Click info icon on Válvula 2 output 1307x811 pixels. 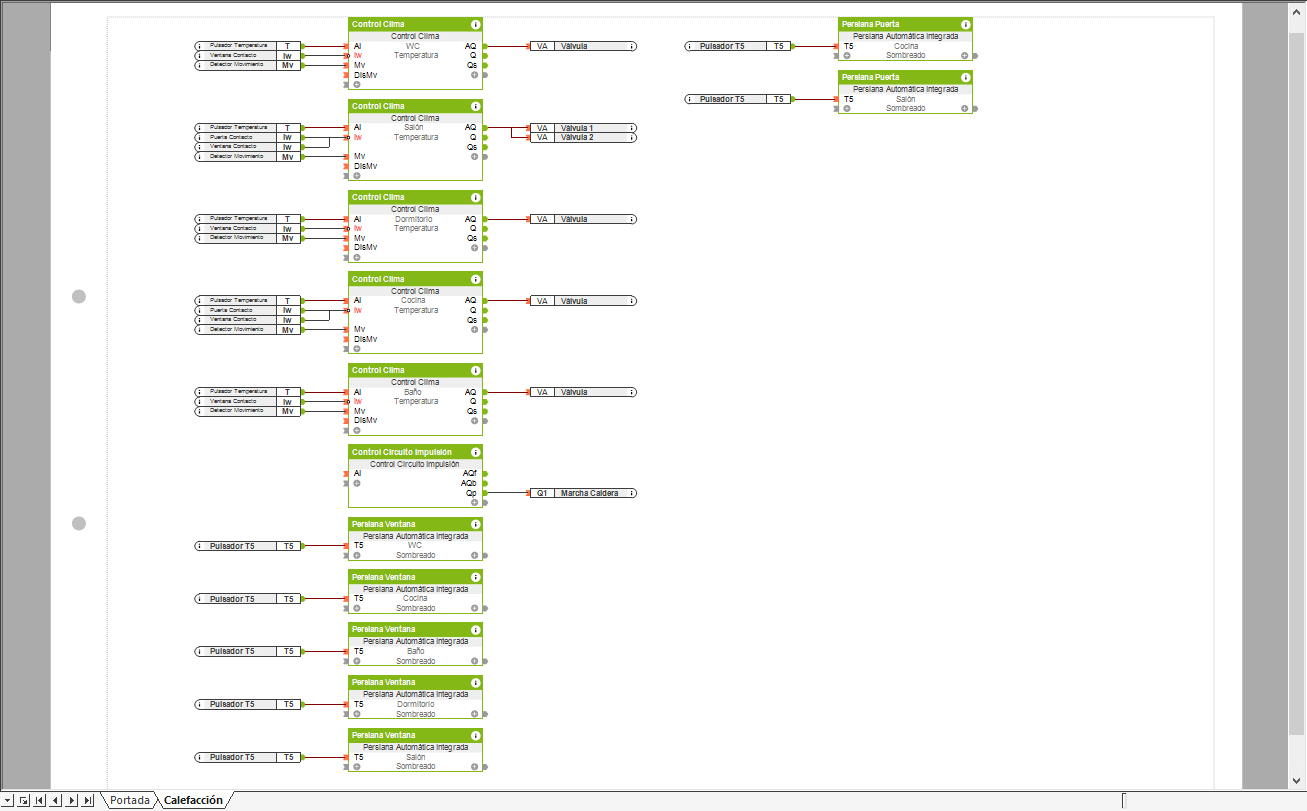point(632,137)
